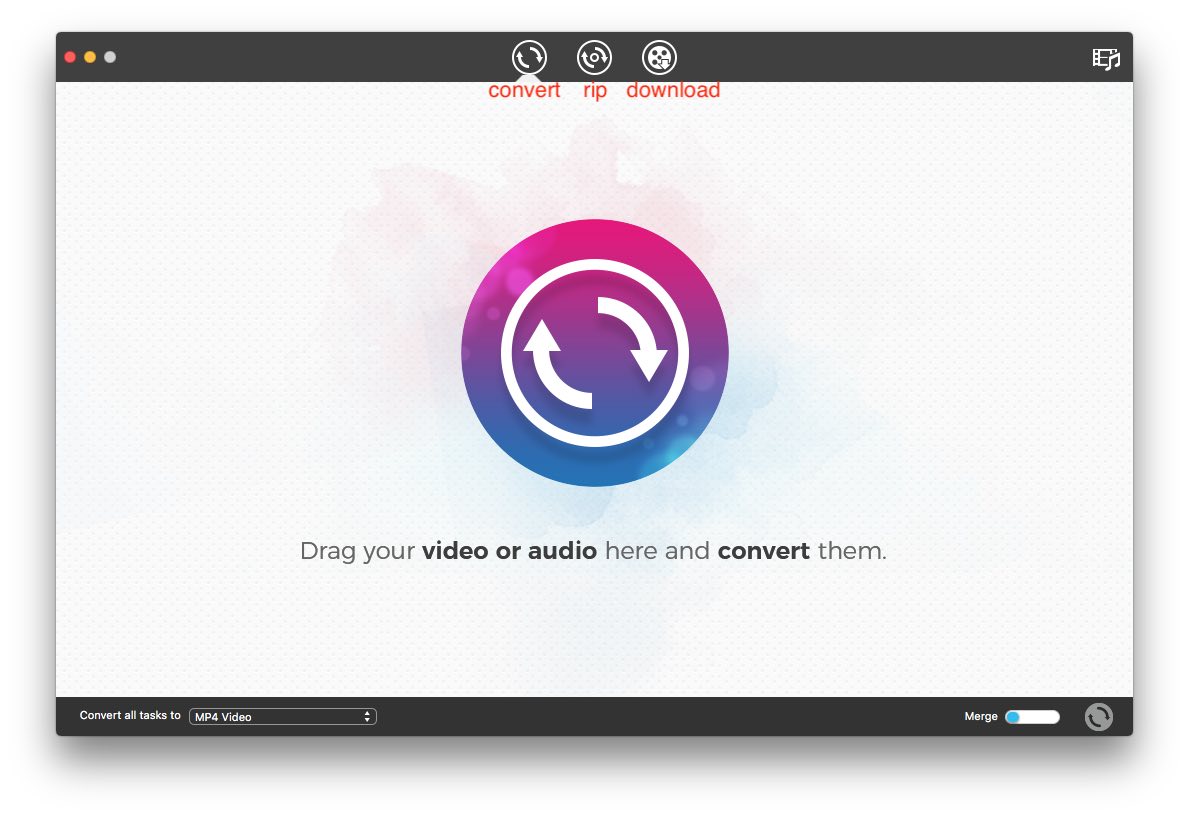Click the arrows on the format selector
This screenshot has width=1189, height=816.
point(367,717)
